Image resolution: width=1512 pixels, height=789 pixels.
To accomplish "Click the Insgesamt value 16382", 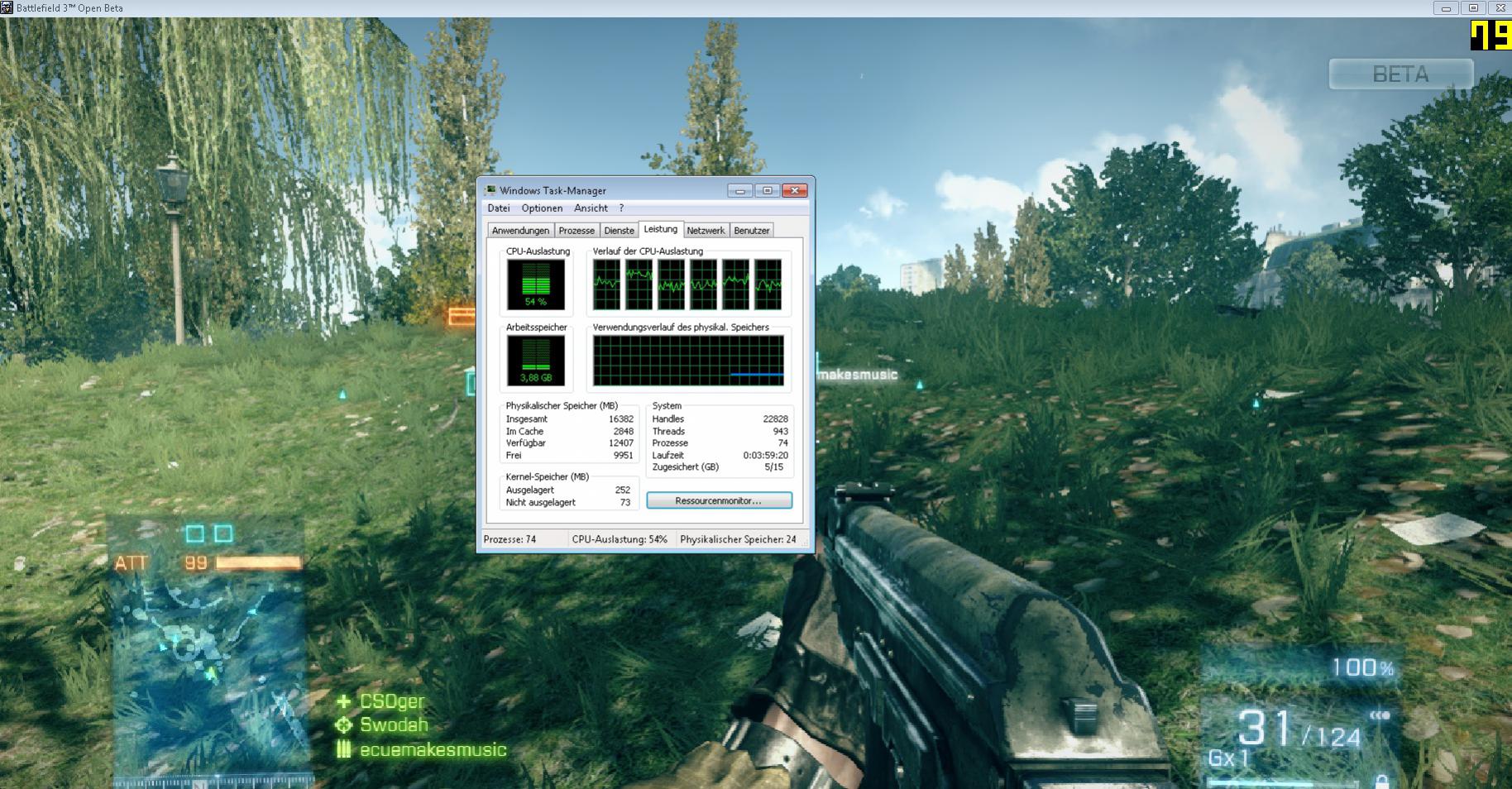I will [620, 419].
